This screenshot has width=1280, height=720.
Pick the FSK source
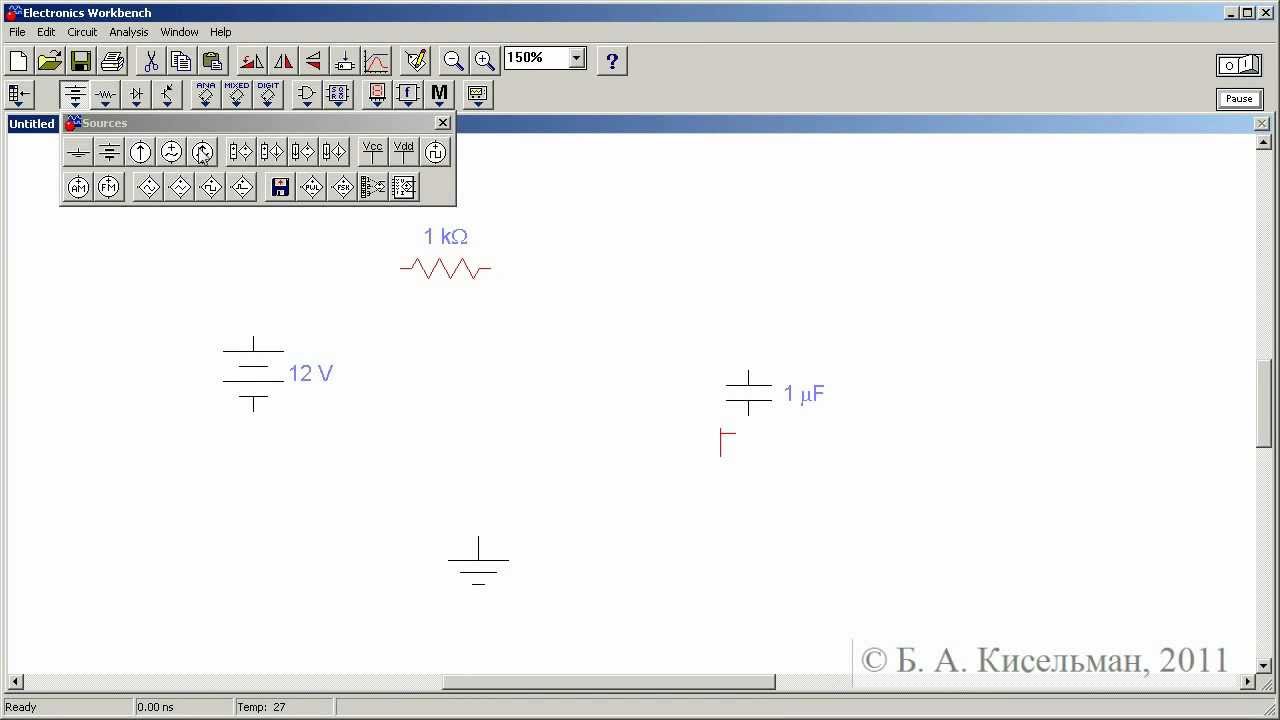coord(343,187)
